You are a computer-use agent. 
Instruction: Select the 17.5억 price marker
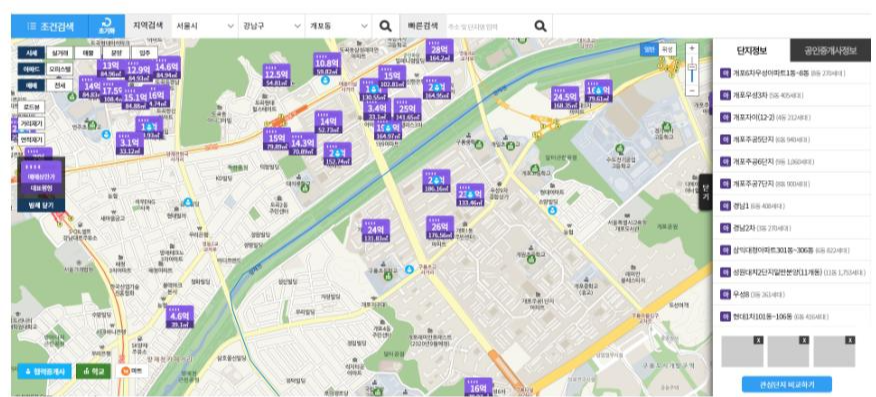pos(112,93)
